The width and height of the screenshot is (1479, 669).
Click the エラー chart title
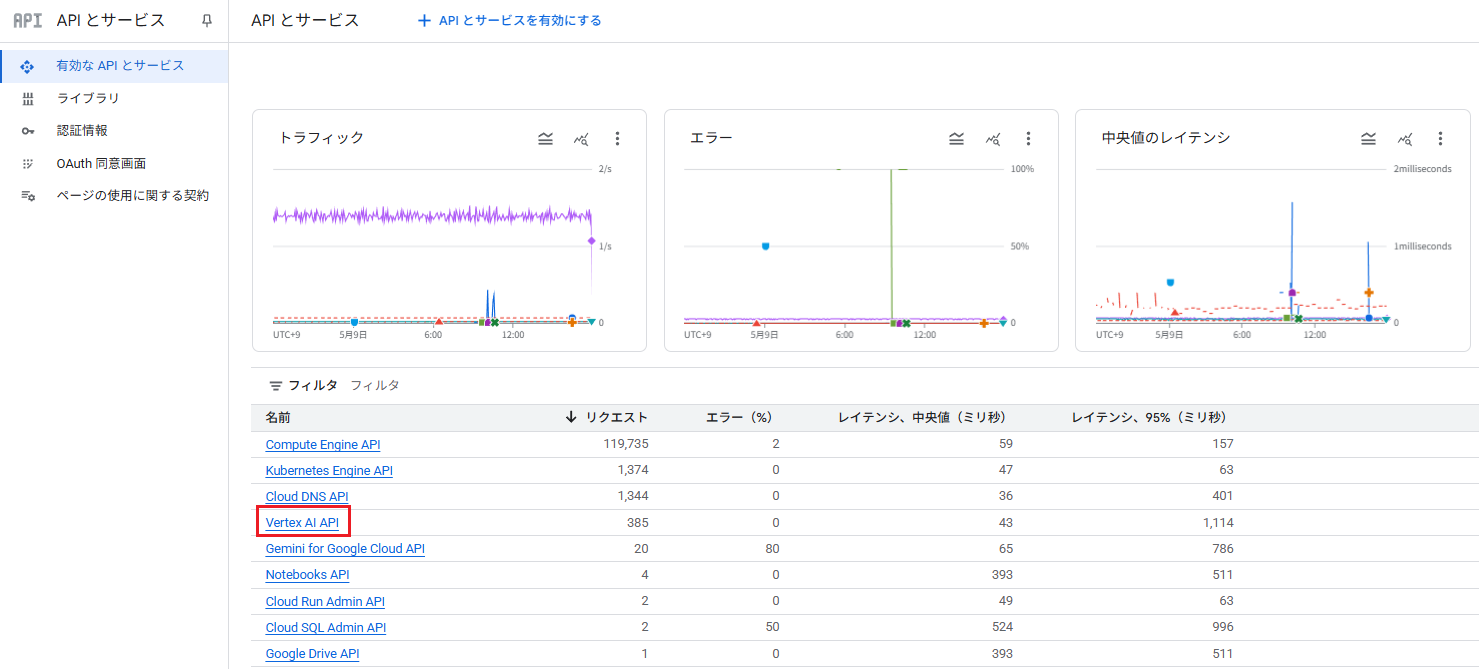pyautogui.click(x=711, y=138)
